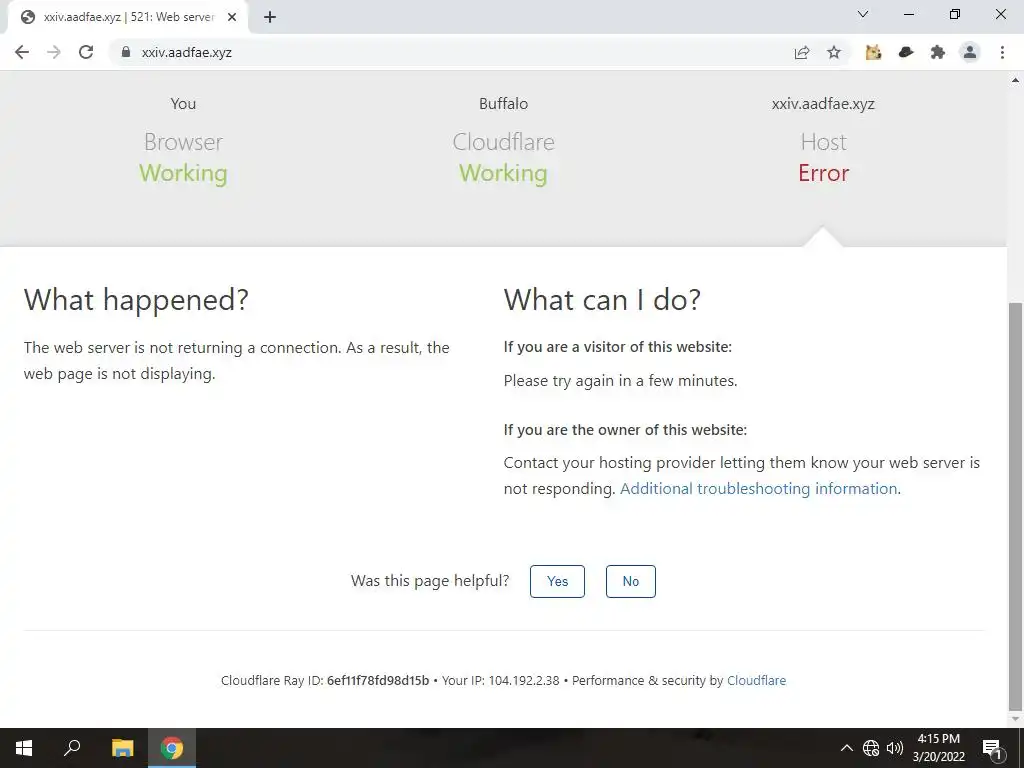Click the black hat extension icon
Screen dimensions: 1024x768
click(x=906, y=52)
